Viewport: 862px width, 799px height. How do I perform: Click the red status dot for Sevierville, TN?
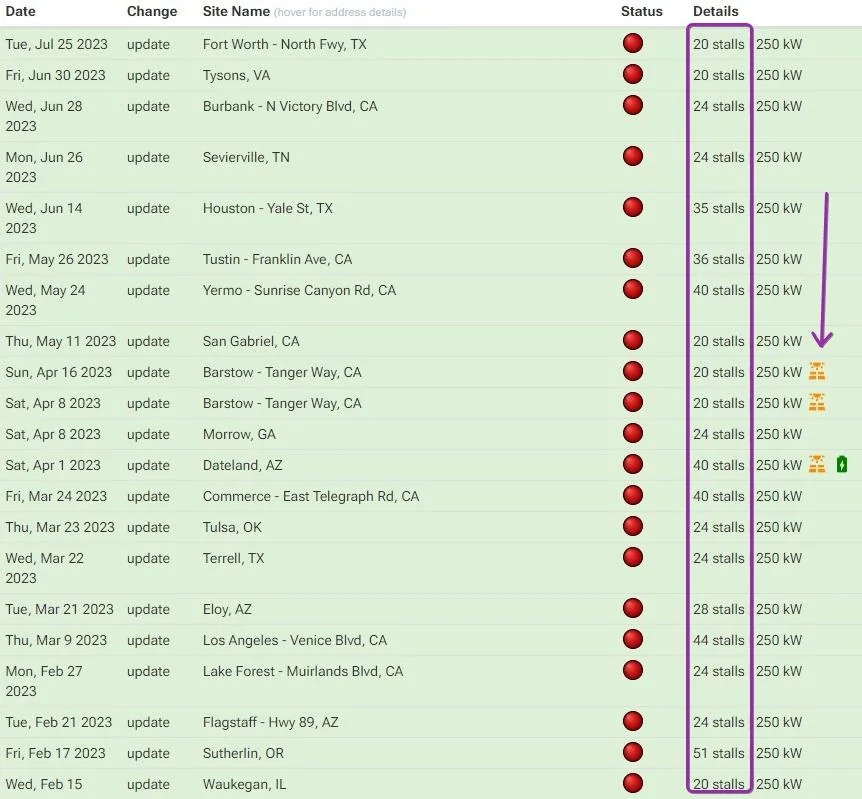pyautogui.click(x=633, y=156)
